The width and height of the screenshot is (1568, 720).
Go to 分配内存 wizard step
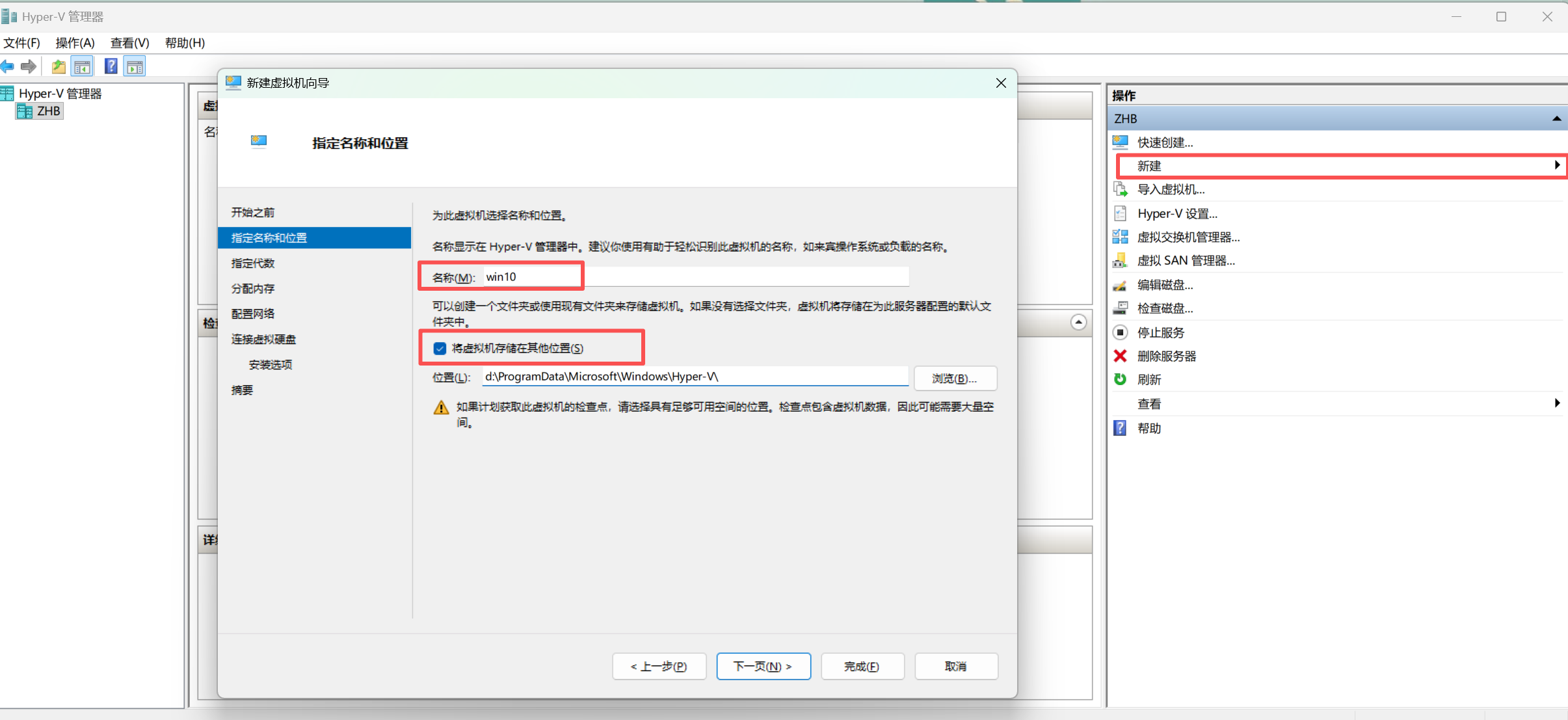pos(253,288)
